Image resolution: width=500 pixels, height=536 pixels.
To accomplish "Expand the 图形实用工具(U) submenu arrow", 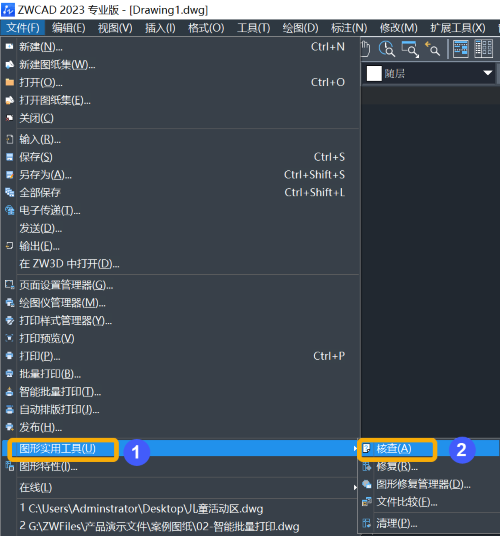I will click(x=355, y=448).
